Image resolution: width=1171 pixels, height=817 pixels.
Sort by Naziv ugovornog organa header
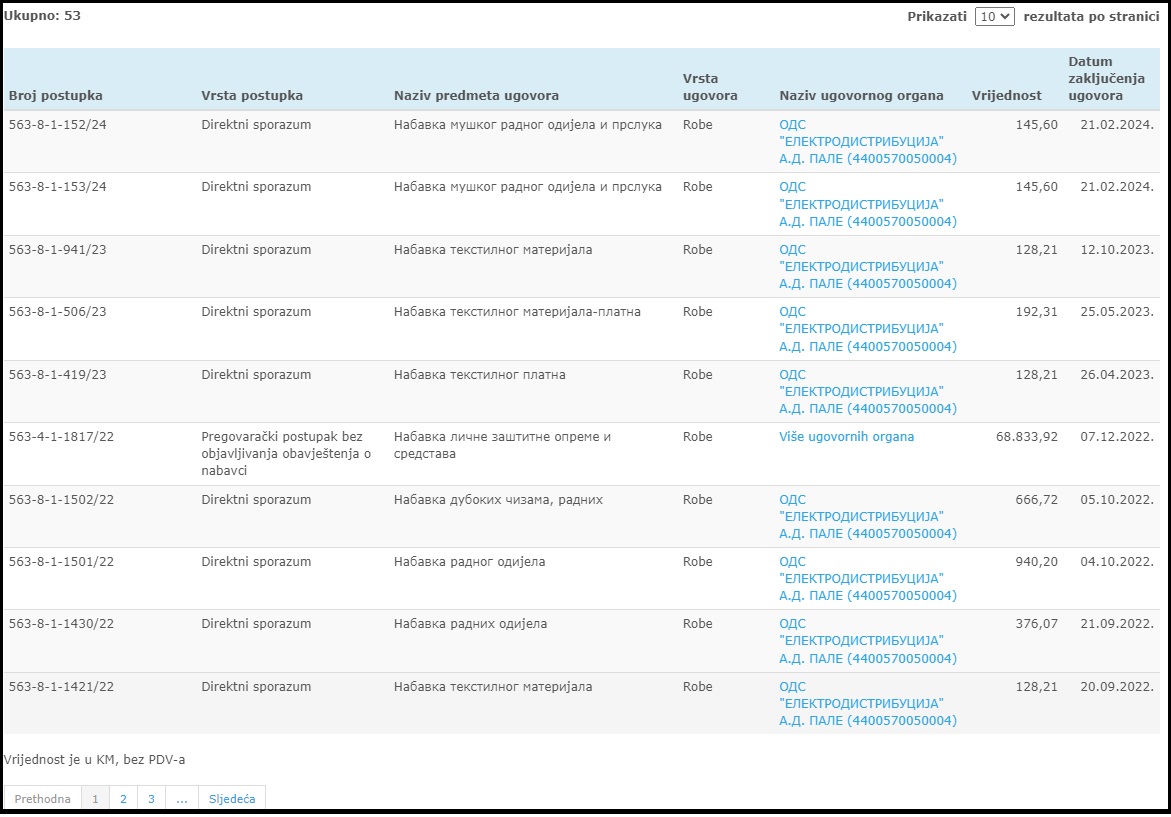[x=861, y=96]
